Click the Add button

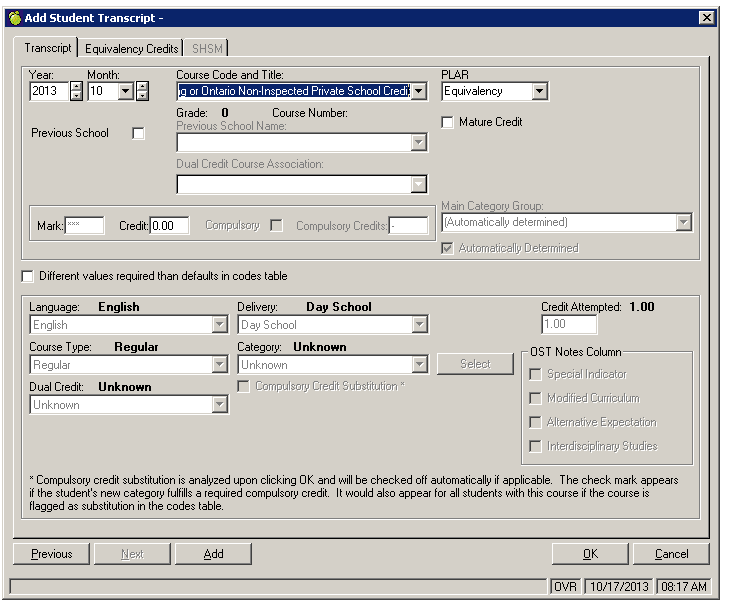[x=213, y=554]
